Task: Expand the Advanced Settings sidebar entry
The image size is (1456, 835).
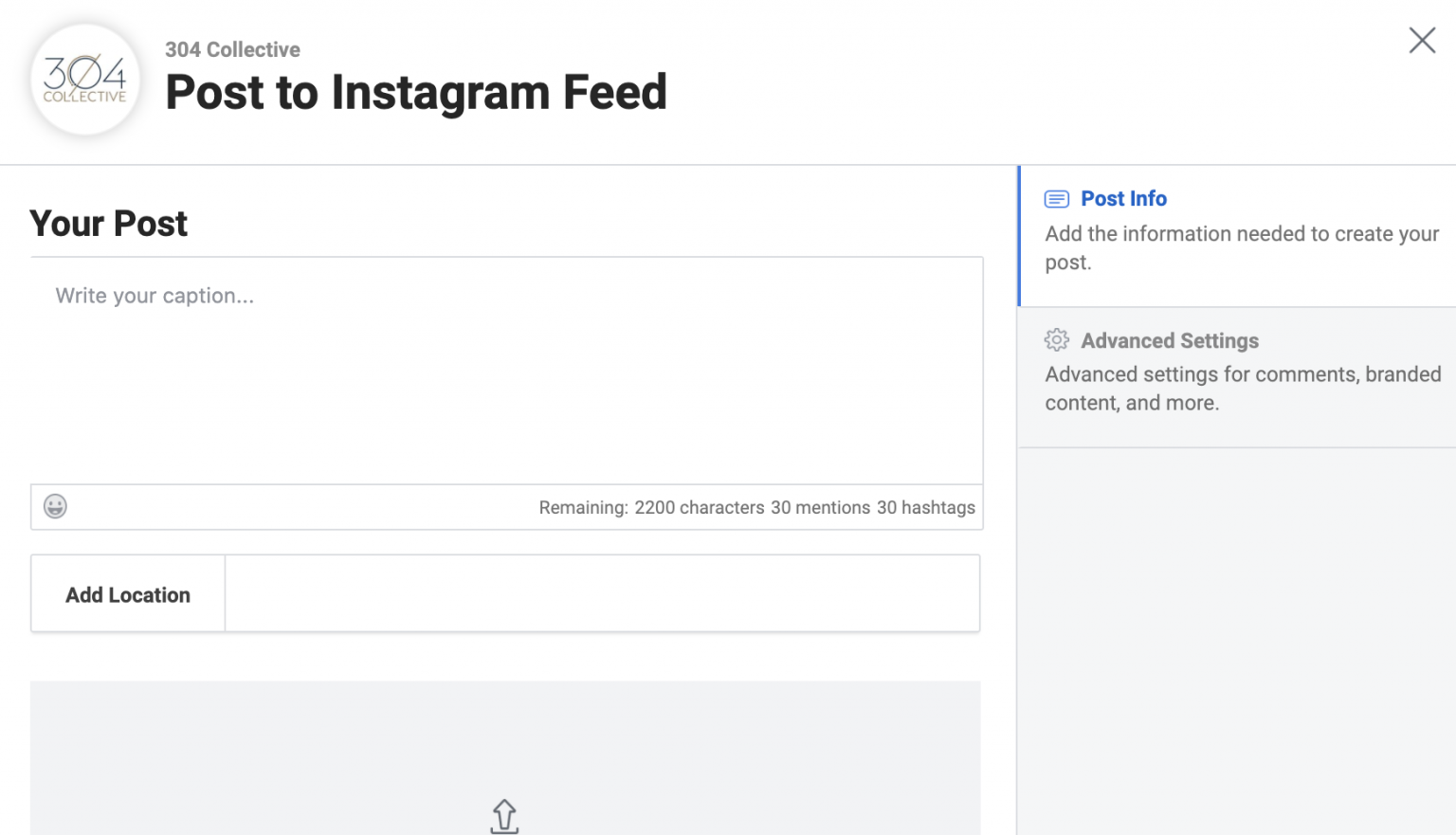Action: click(1170, 340)
